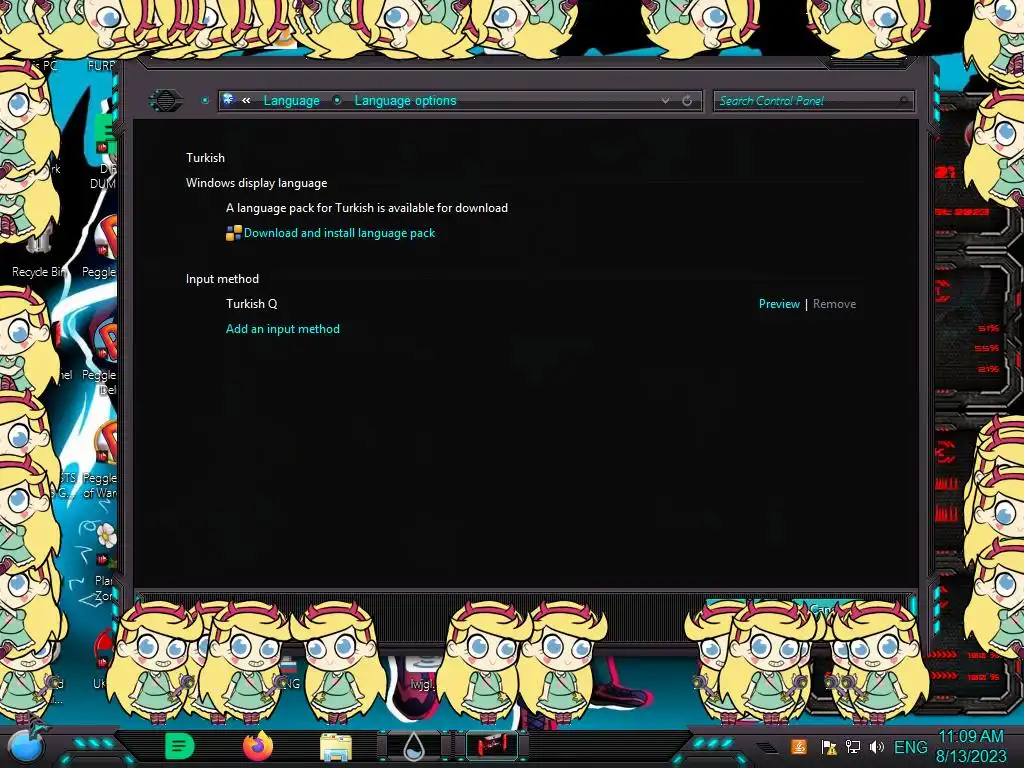Image resolution: width=1024 pixels, height=768 pixels.
Task: Click the search magnifier icon
Action: 904,101
